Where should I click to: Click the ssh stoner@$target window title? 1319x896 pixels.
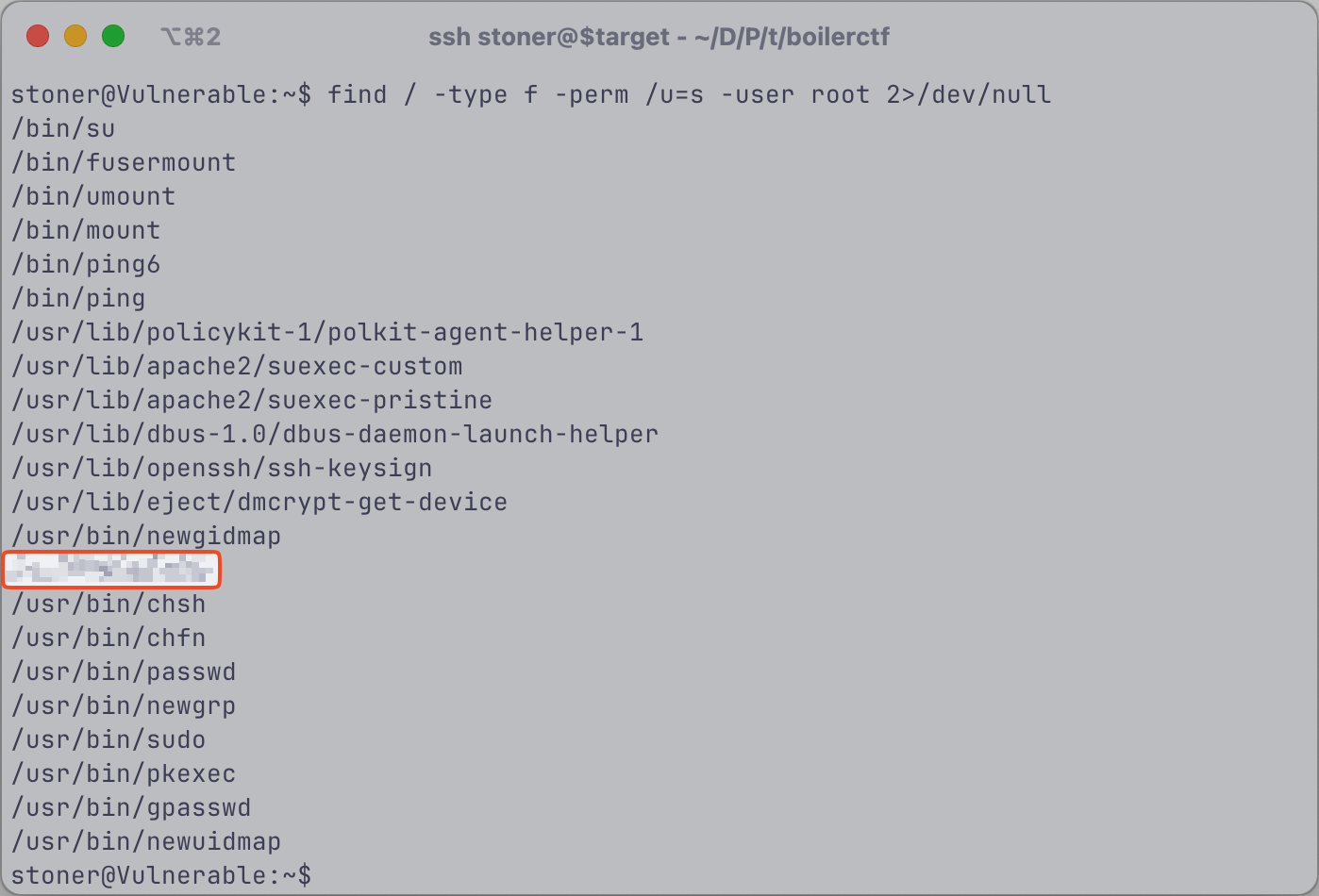click(x=659, y=37)
